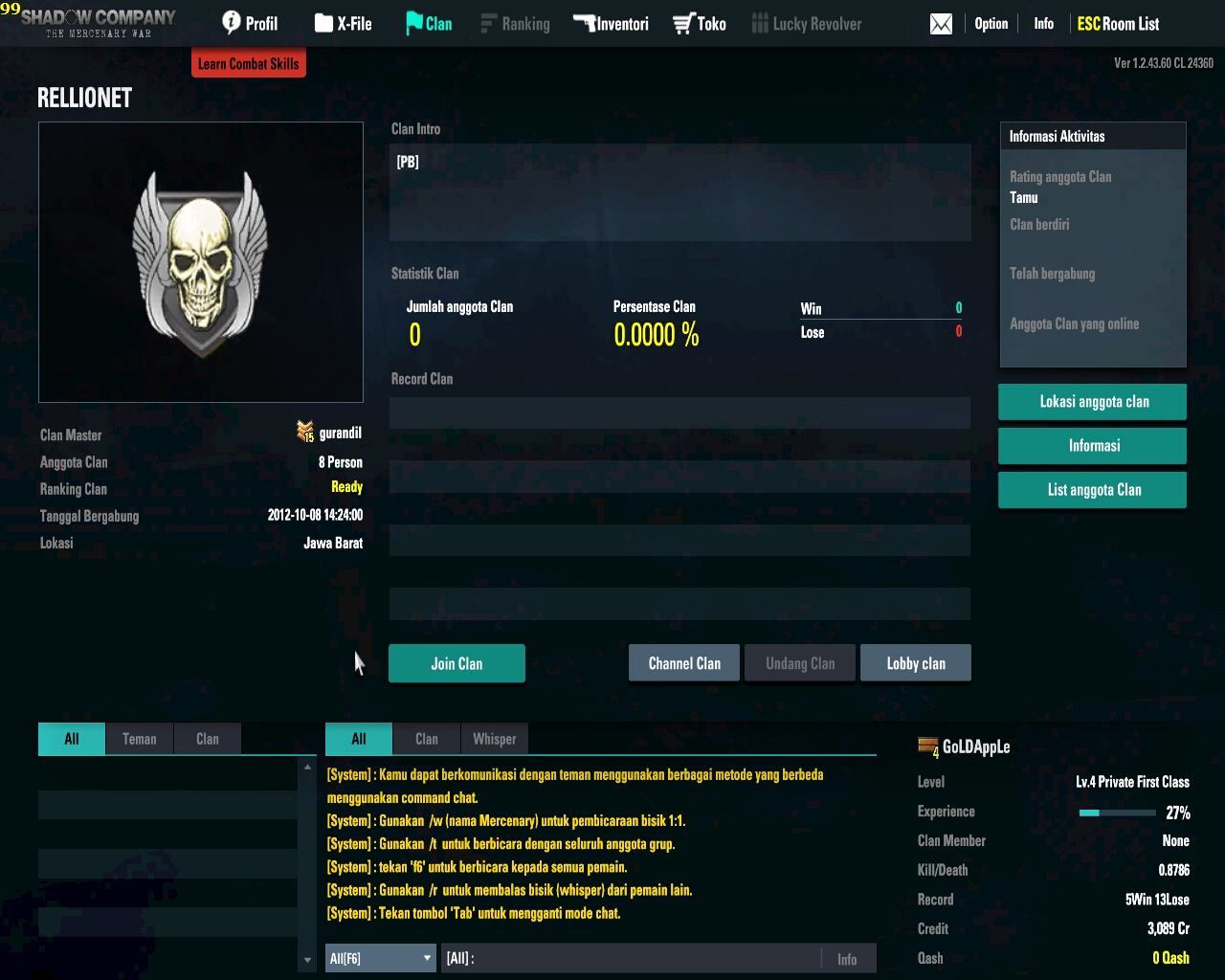Click the 5Win 13Lose record value
This screenshot has height=980, width=1225.
(1158, 900)
